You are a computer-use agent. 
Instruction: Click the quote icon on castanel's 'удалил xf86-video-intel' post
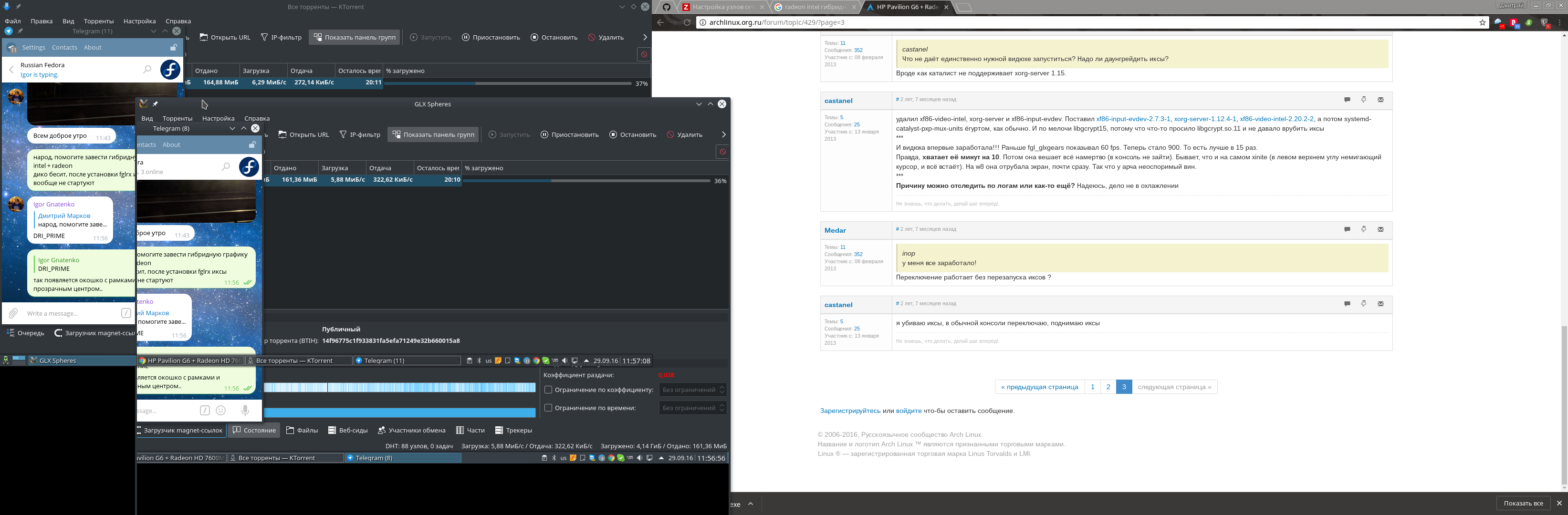coord(1347,100)
